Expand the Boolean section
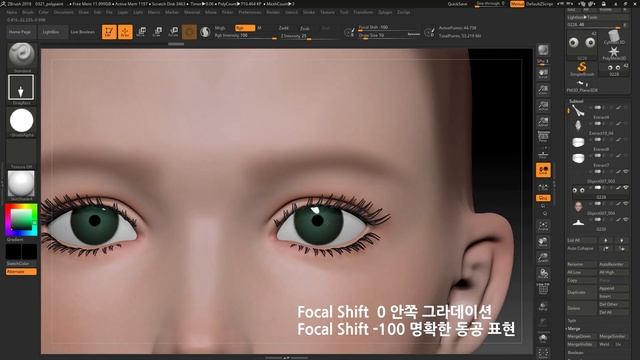 (576, 353)
